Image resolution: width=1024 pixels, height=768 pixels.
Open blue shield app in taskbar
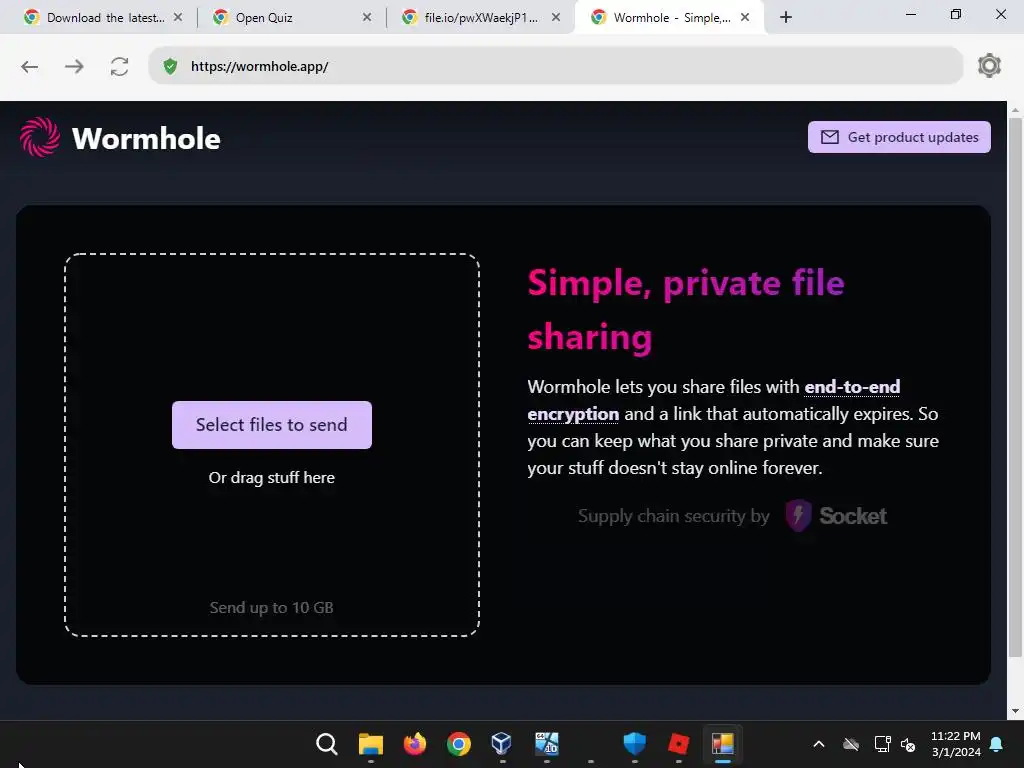click(634, 744)
